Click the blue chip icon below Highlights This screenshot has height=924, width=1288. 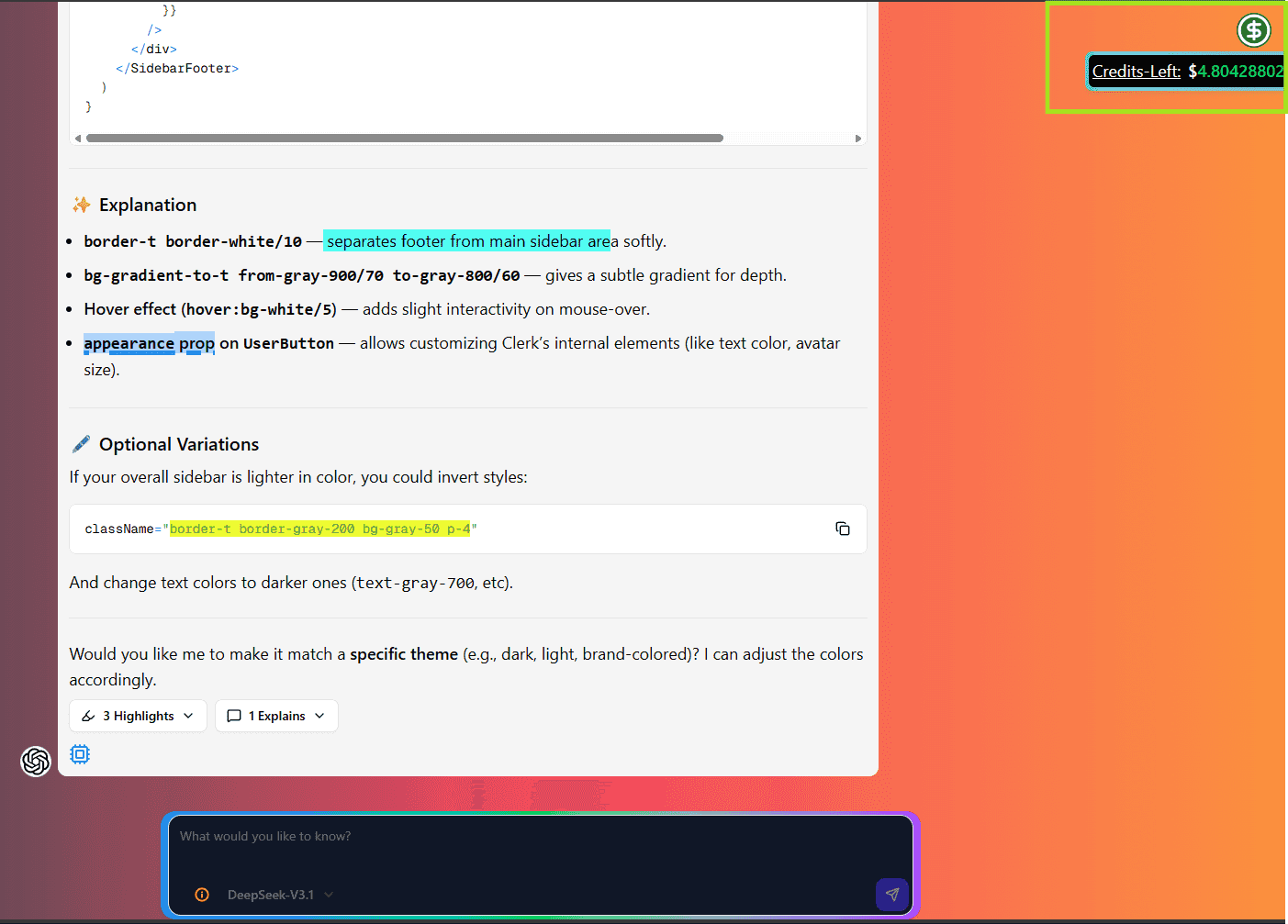click(80, 754)
